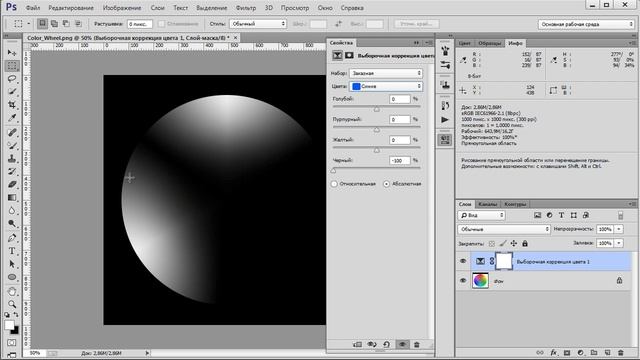Click the layer mask icon in Properties
The width and height of the screenshot is (640, 360).
click(x=349, y=55)
